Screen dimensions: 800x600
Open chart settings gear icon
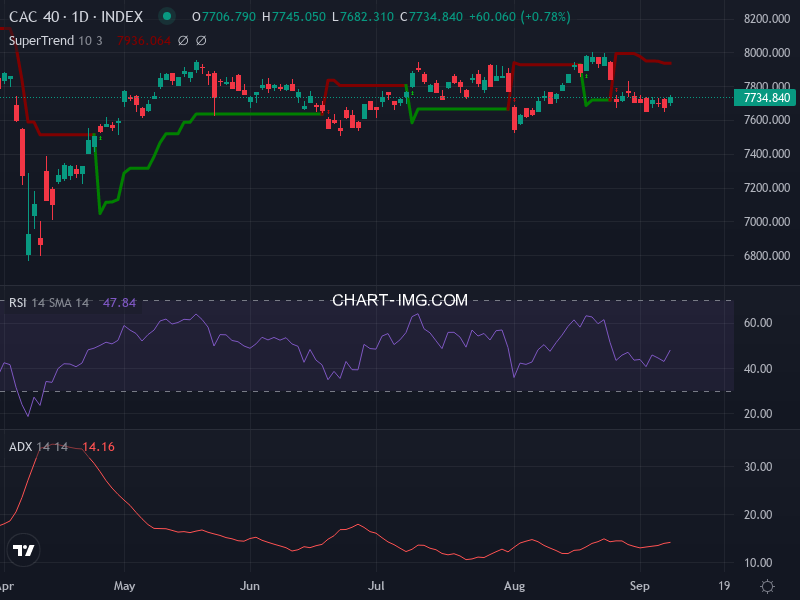tap(767, 586)
